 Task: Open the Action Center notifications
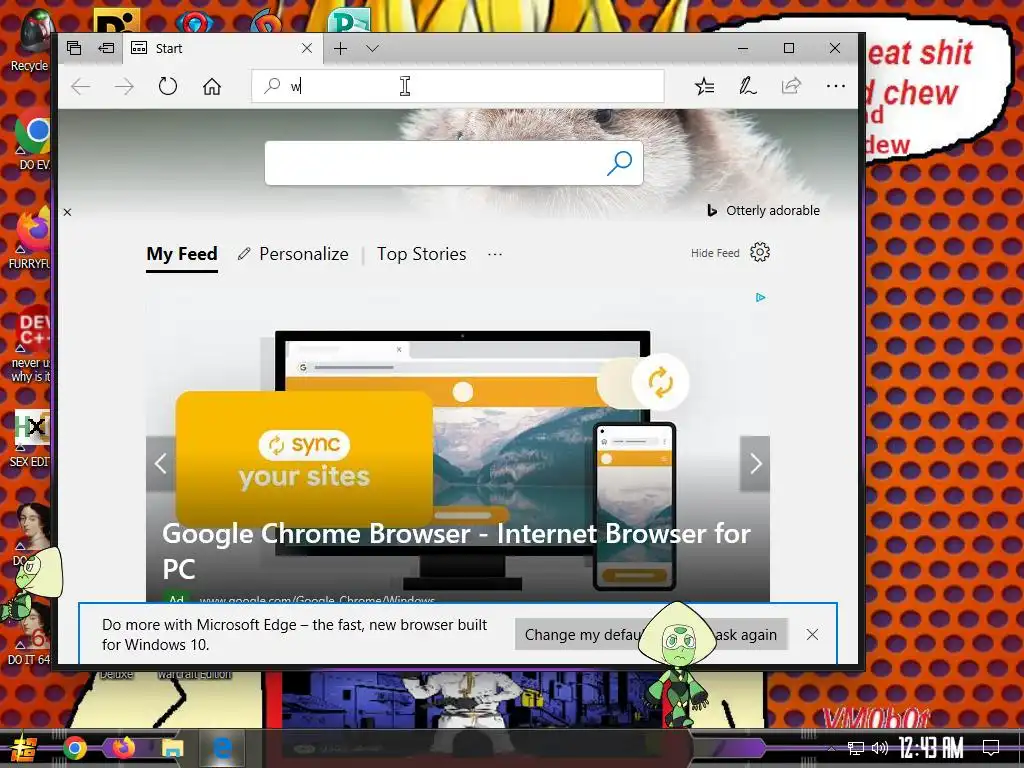pos(991,748)
